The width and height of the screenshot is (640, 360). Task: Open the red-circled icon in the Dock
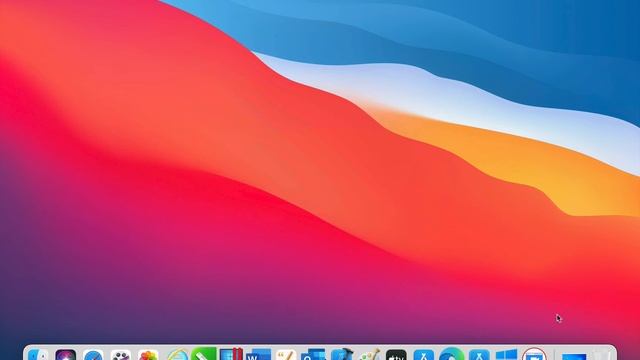534,354
